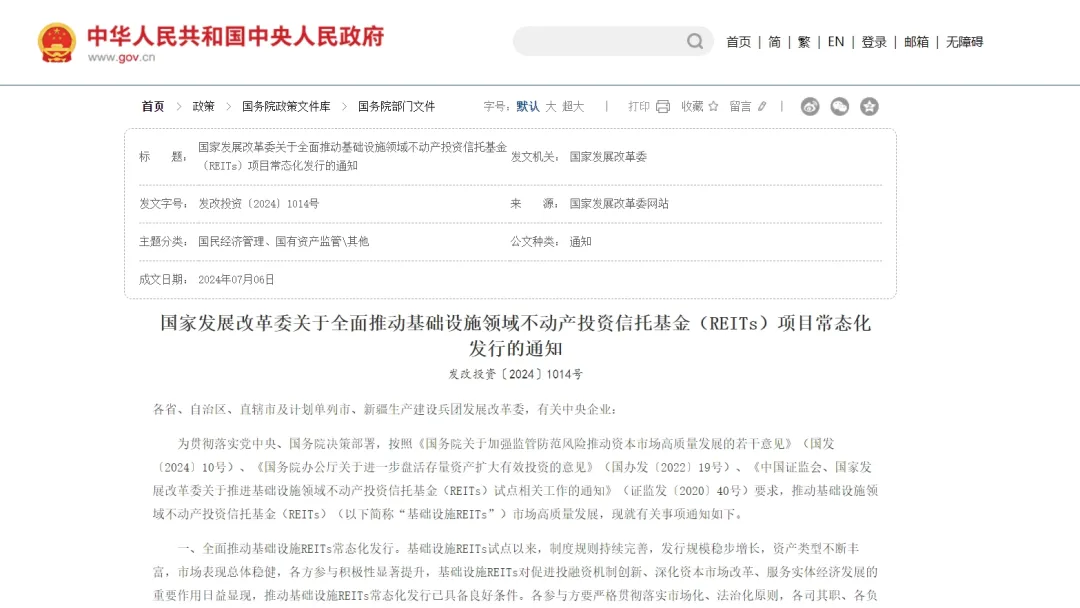Share the page via WeChat icon

click(x=840, y=107)
